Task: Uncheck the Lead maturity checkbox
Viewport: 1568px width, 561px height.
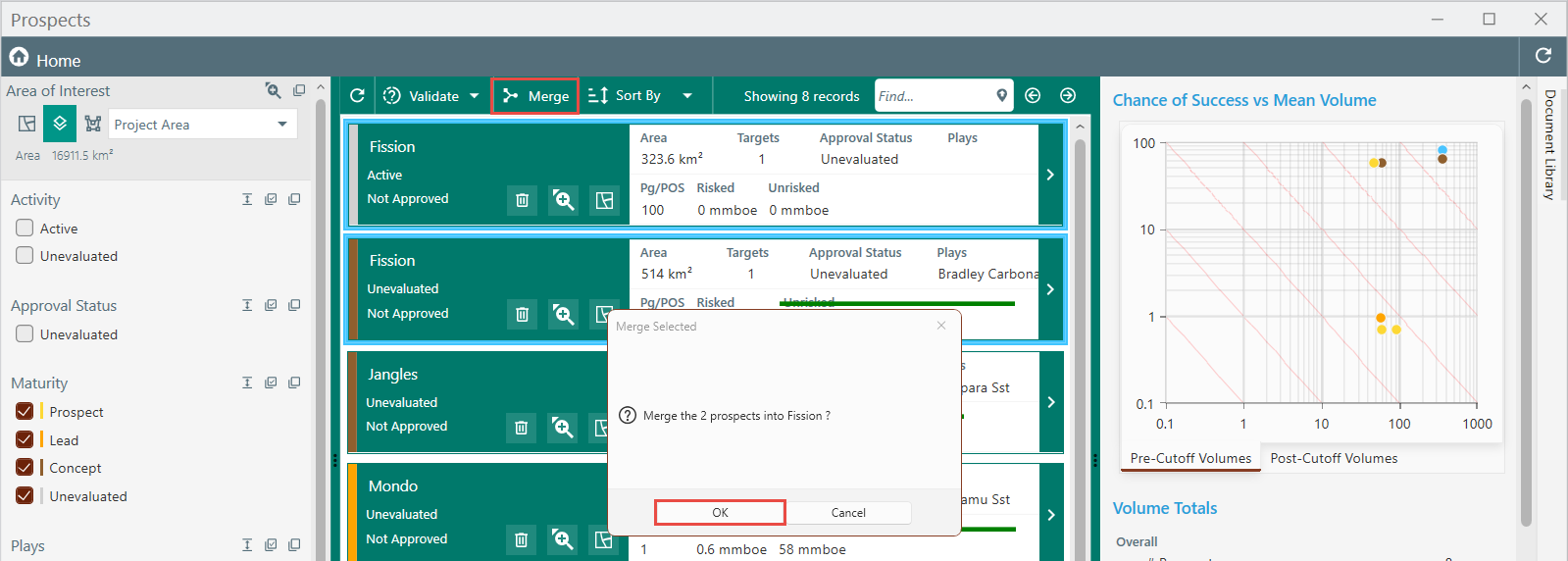Action: point(25,439)
